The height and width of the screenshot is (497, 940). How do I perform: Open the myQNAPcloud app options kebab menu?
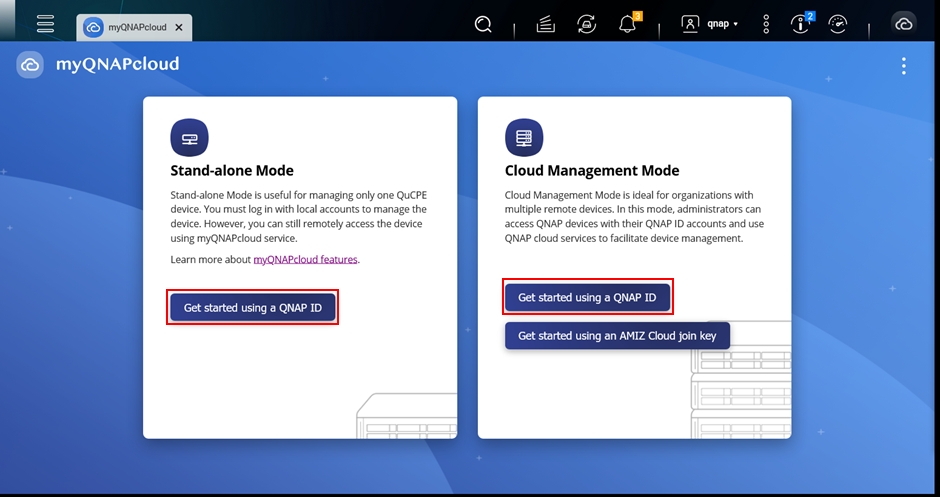coord(904,66)
